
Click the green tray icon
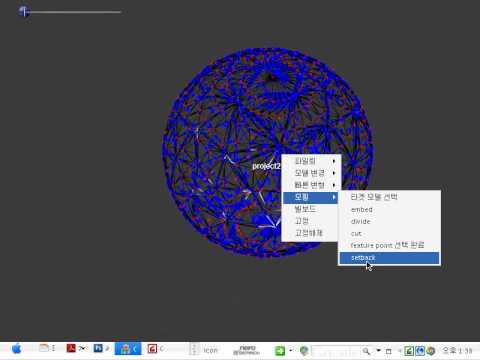(409, 351)
